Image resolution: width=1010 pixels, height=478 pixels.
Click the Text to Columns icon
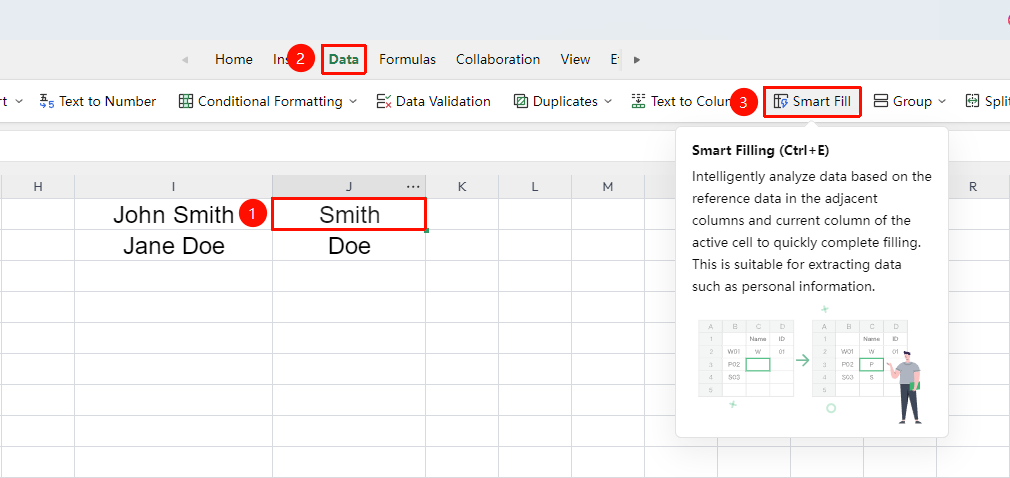click(638, 101)
